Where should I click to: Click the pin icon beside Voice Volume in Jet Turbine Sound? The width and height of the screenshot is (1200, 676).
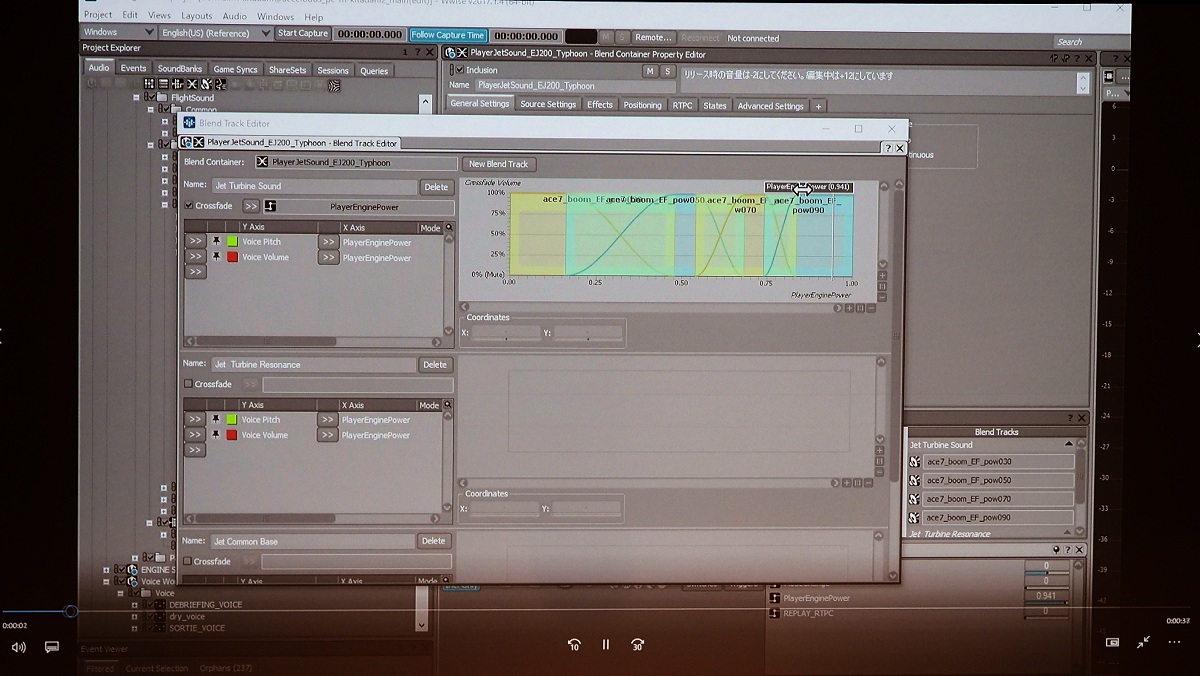[x=216, y=257]
